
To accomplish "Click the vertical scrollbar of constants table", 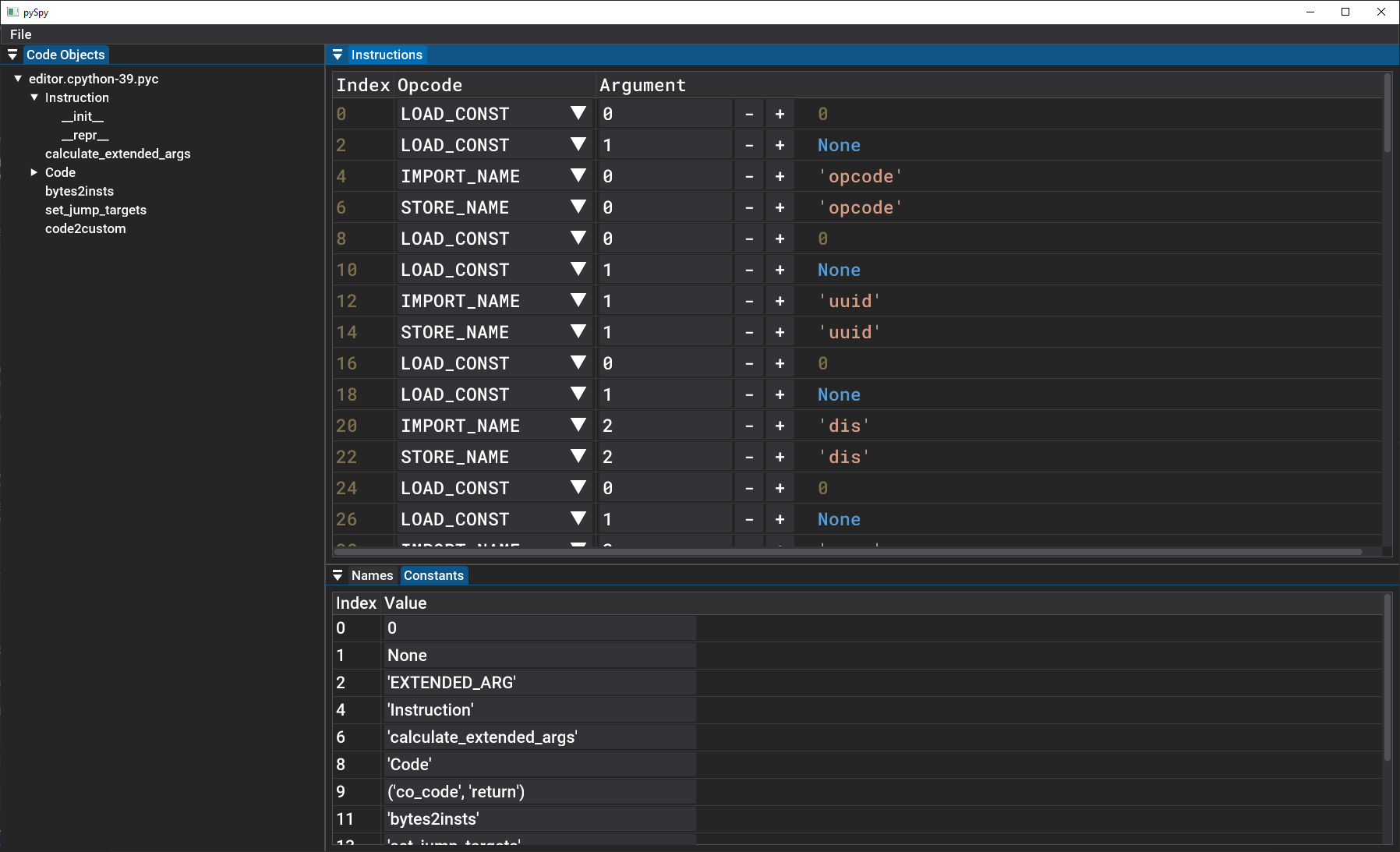I will [1388, 677].
